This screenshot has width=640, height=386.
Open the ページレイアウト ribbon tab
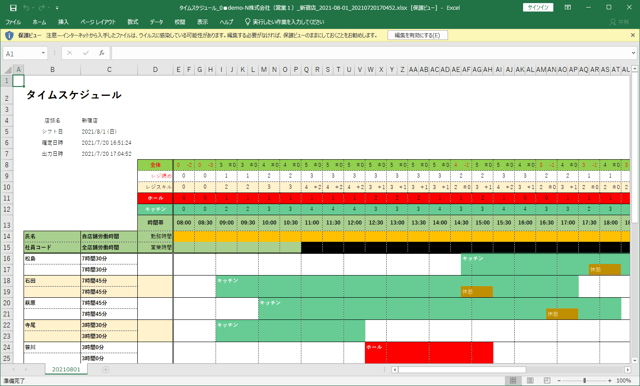[98, 22]
